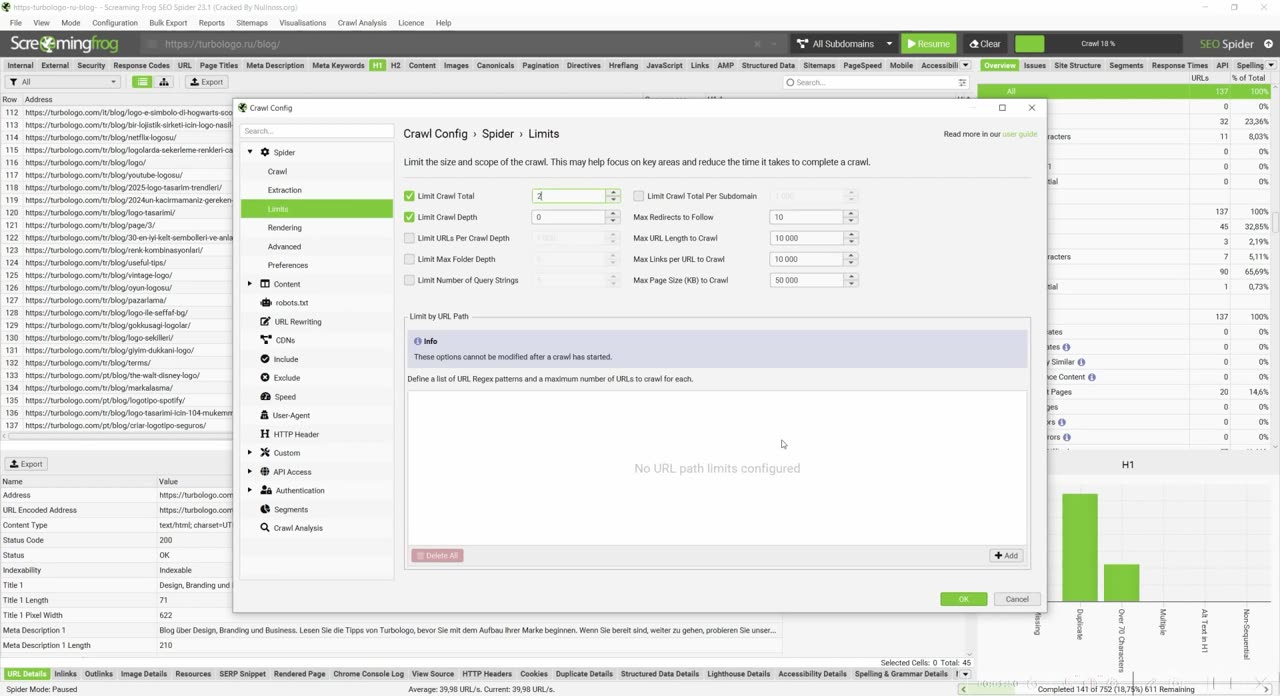Select Extraction in the Spider tree
Image resolution: width=1280 pixels, height=696 pixels.
click(x=285, y=190)
